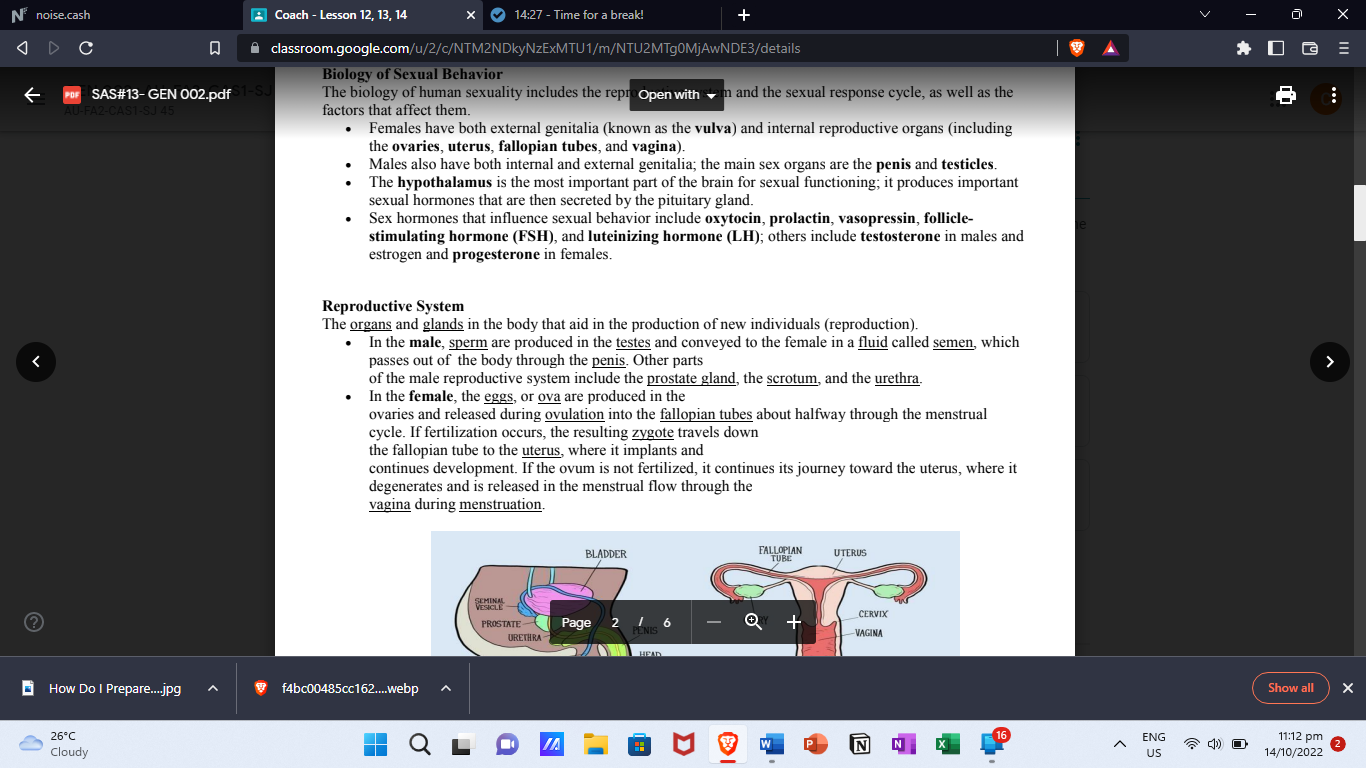Viewport: 1366px width, 768px height.
Task: Reload the current page
Action: coord(86,48)
